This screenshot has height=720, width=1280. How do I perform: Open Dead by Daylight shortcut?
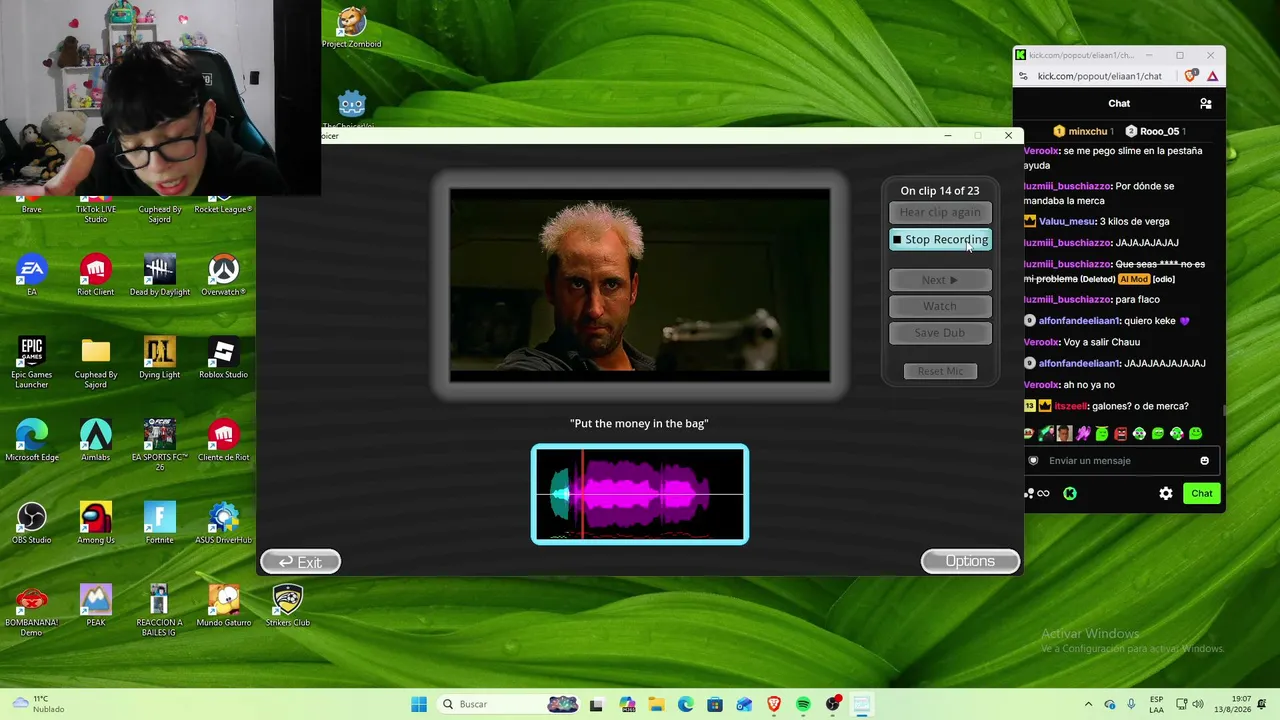coord(160,275)
